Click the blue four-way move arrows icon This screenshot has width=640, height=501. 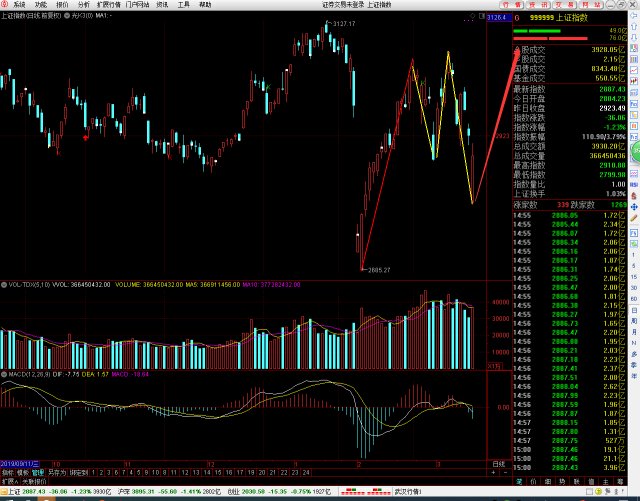tap(634, 207)
